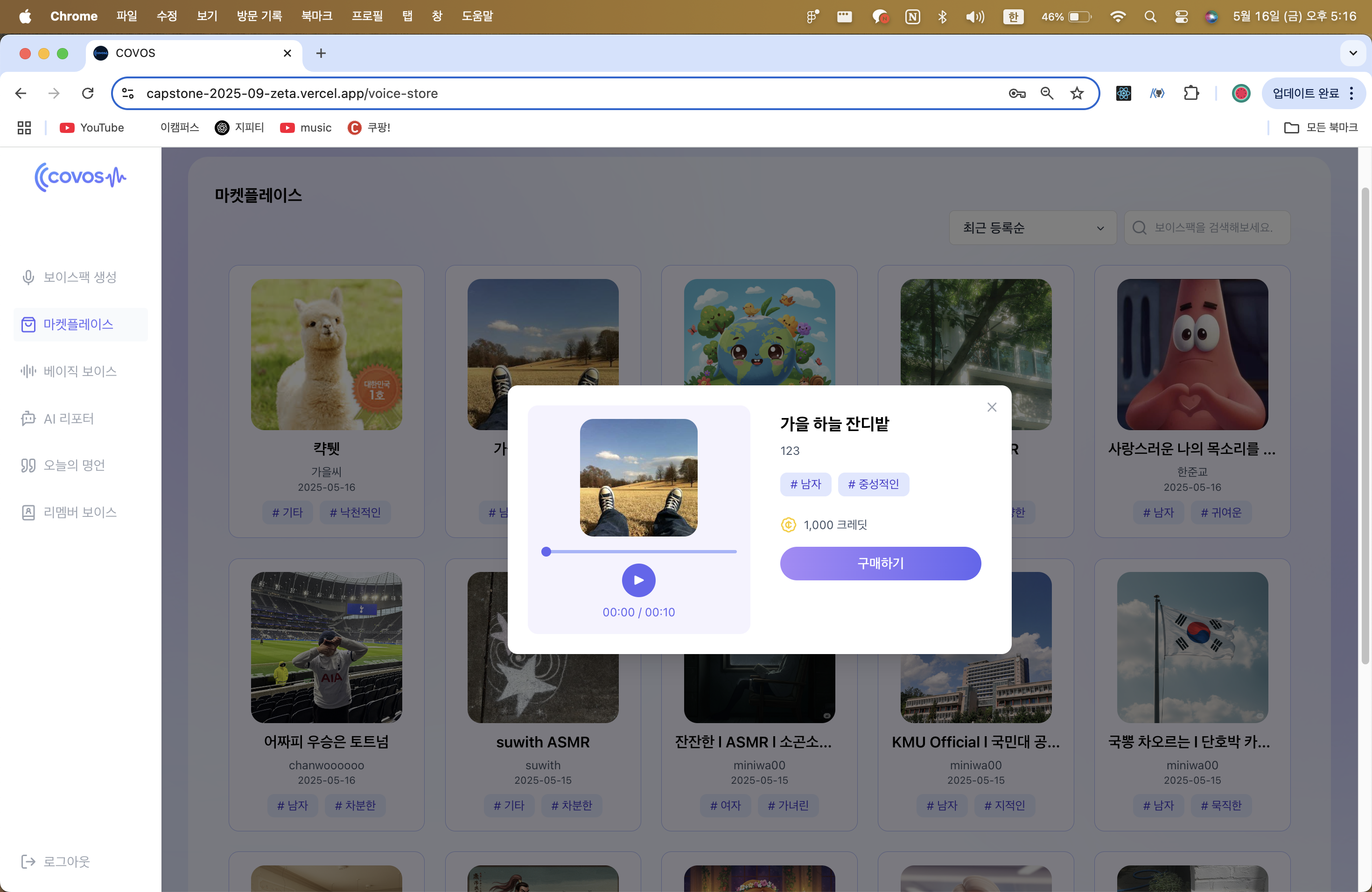Click the audio progress slider handle
The image size is (1372, 892).
546,551
